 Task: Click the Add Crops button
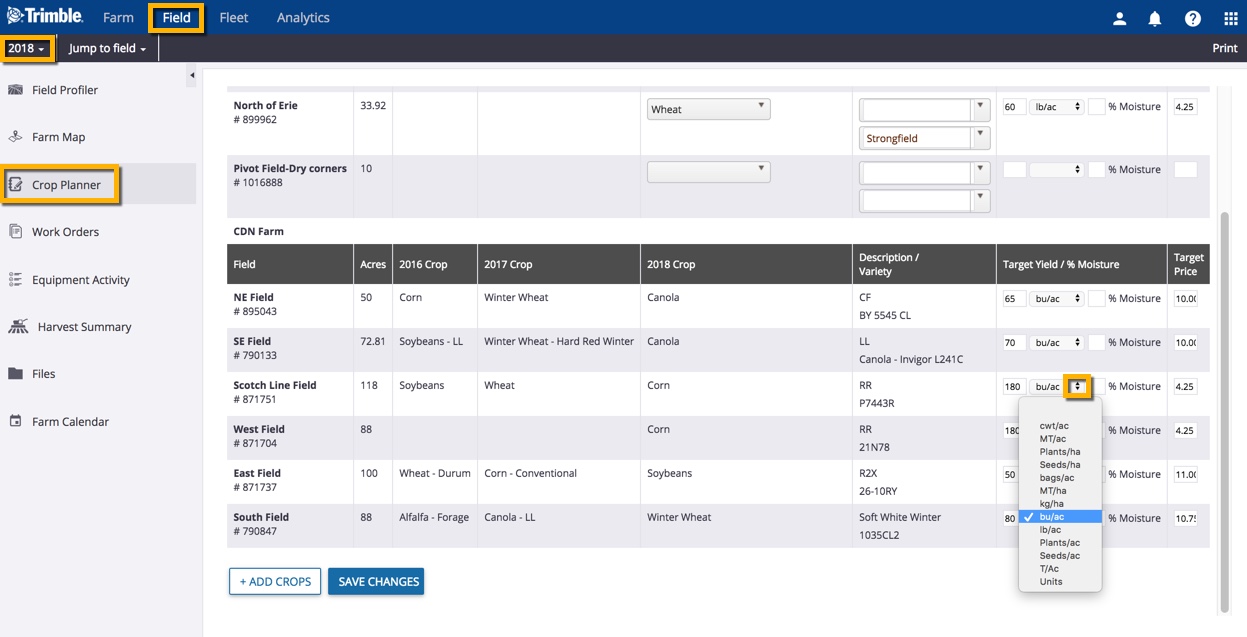275,582
